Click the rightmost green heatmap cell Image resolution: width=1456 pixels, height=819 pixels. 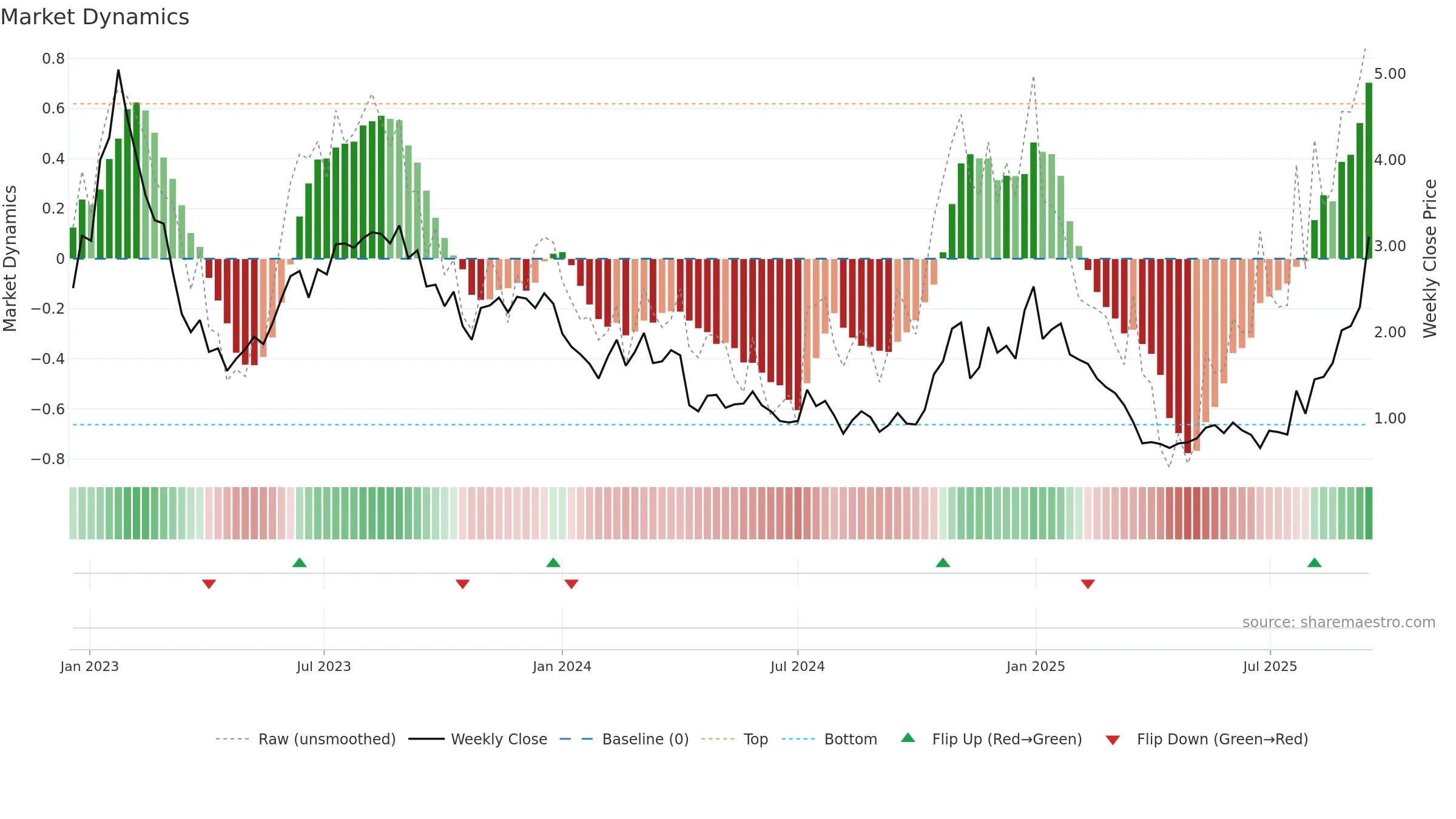(1369, 513)
